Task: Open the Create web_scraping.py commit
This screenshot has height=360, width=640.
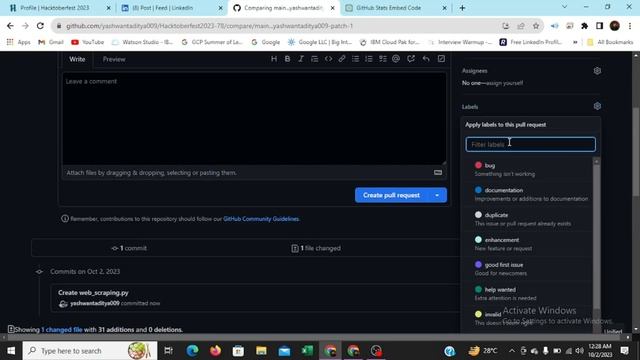Action: click(x=93, y=293)
